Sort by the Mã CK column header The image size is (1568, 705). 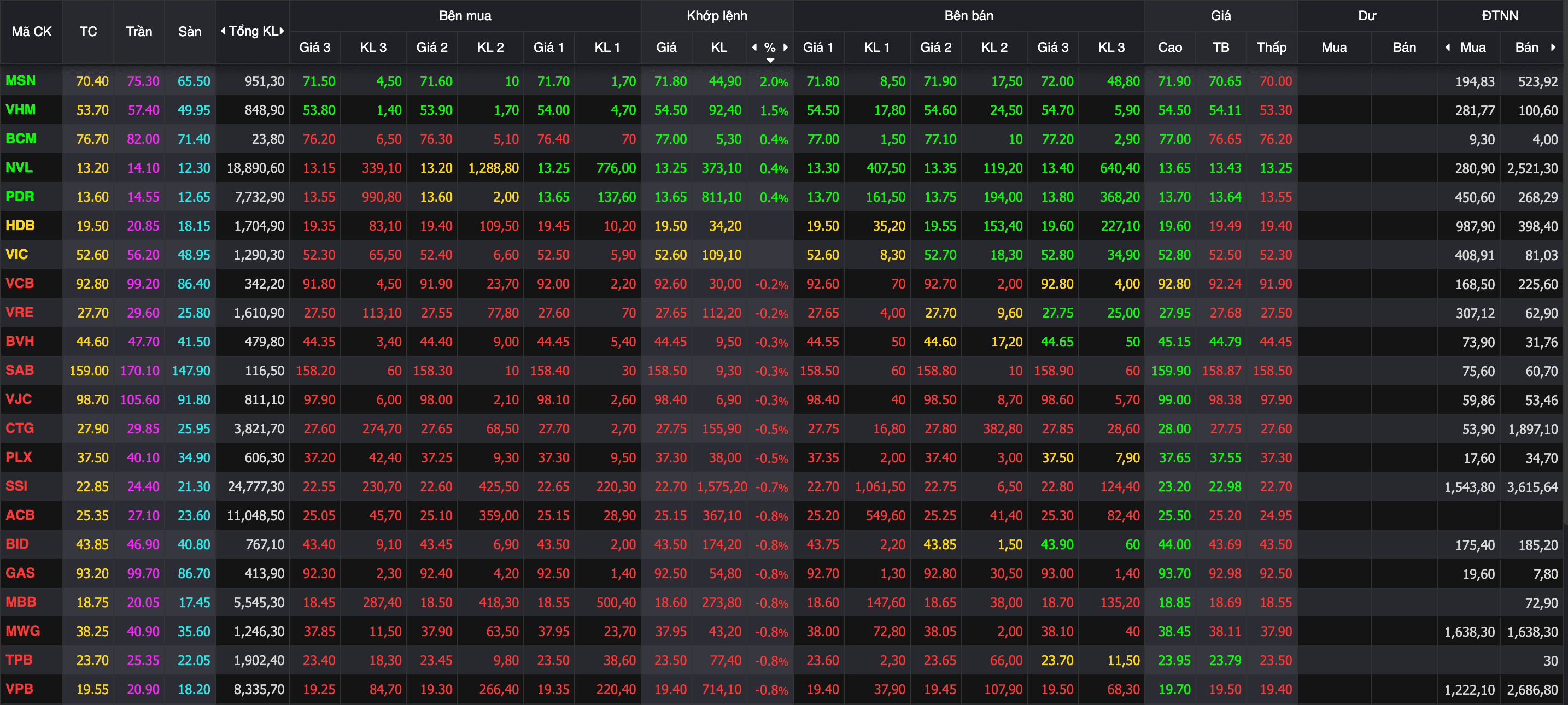click(32, 32)
